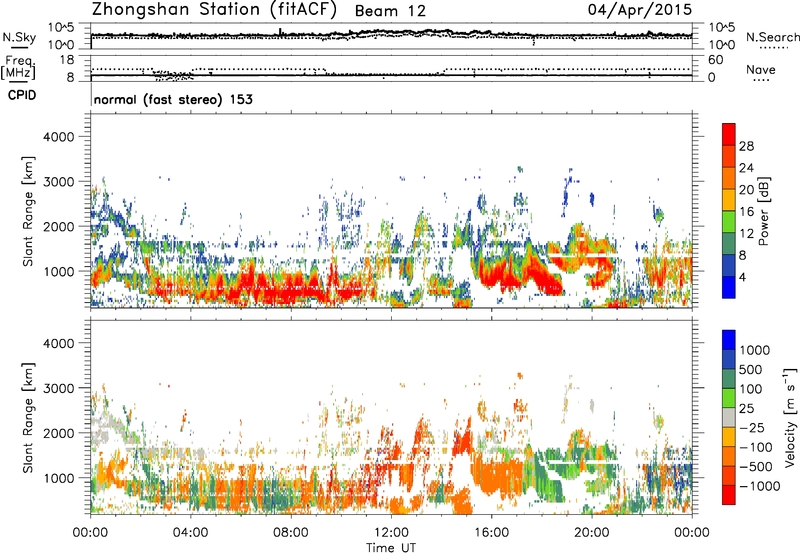Click the '1000' range tick in power panel
This screenshot has height=554, width=800.
[59, 271]
